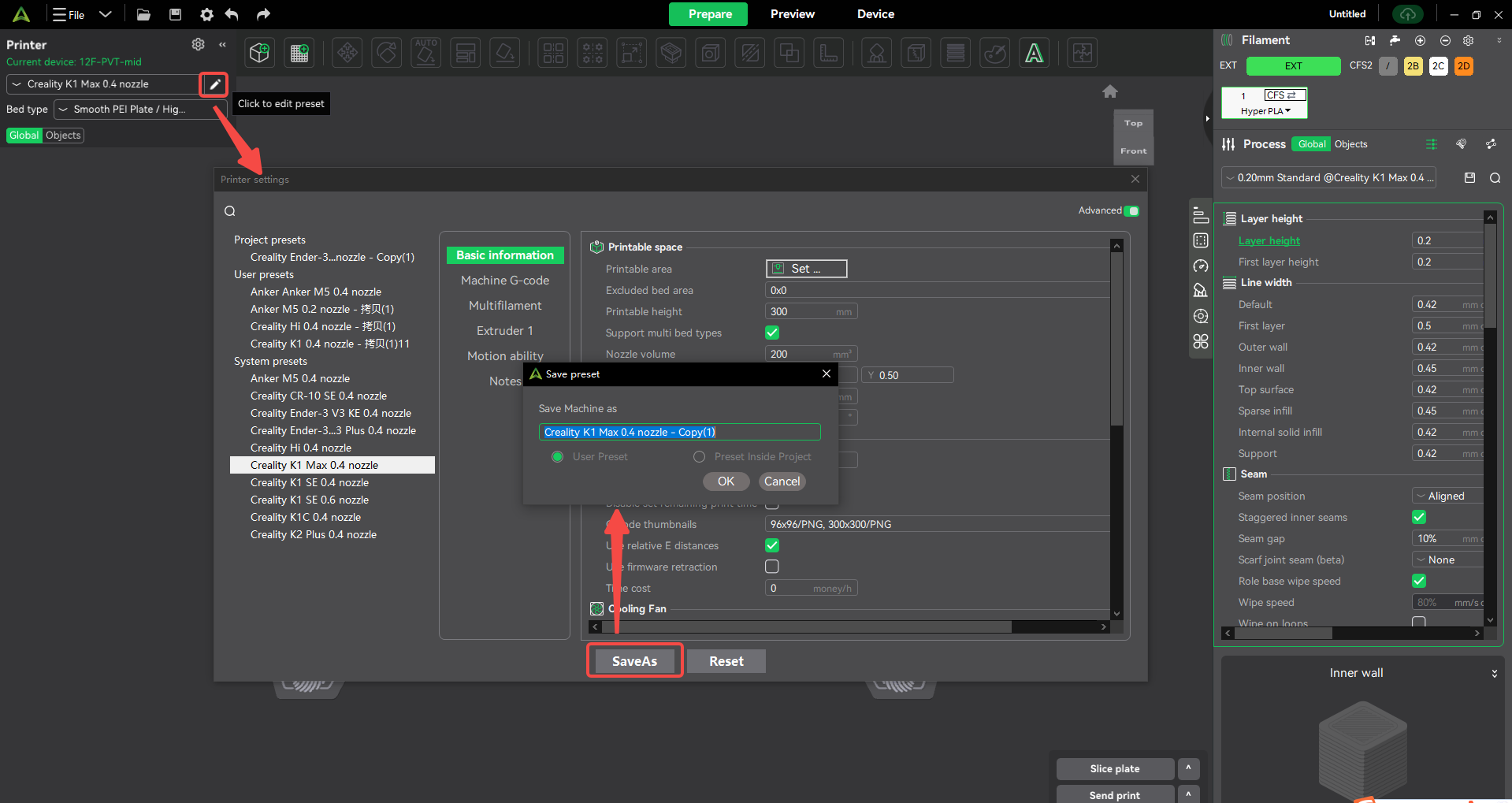Screen dimensions: 1512x803
Task: Click the pencil edit preset icon
Action: pos(214,84)
